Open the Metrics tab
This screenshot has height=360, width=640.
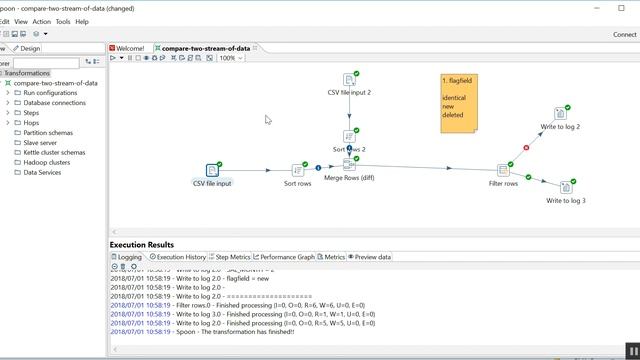click(331, 257)
